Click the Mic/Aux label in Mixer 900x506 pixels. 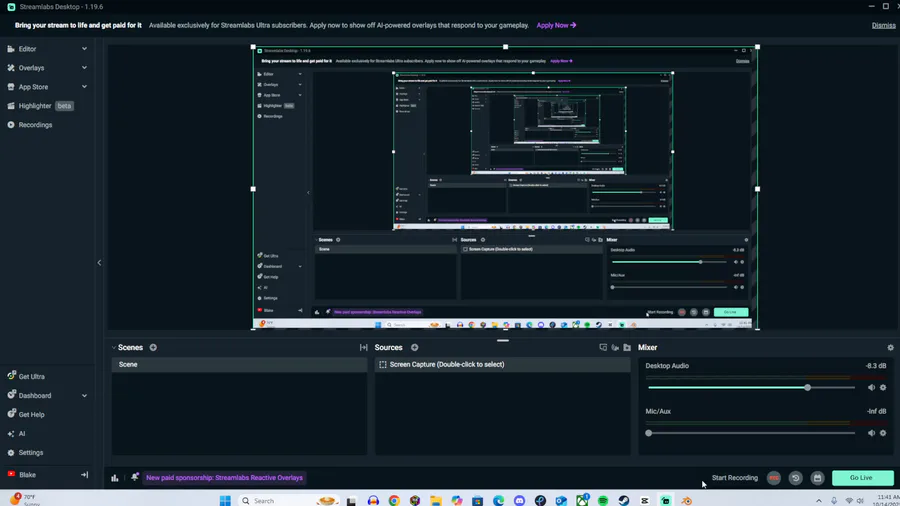tap(658, 411)
